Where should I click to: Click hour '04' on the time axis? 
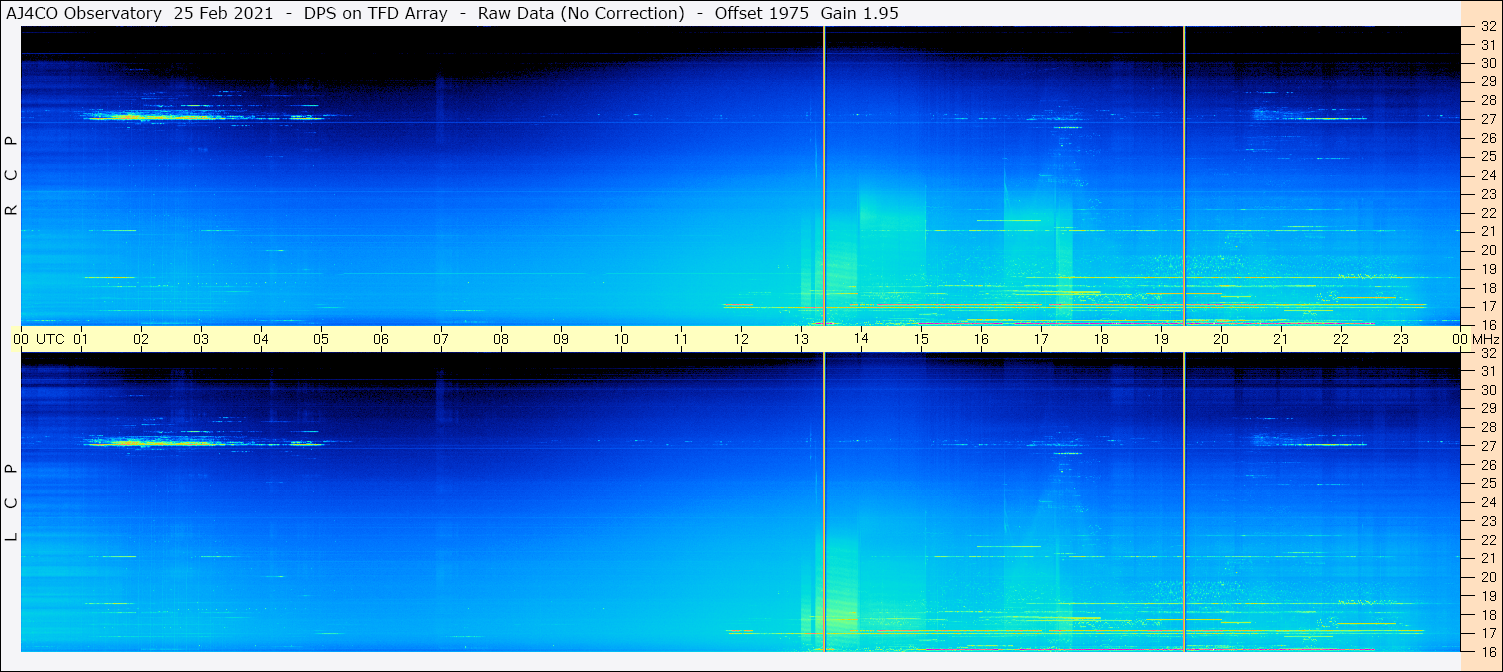pyautogui.click(x=261, y=339)
